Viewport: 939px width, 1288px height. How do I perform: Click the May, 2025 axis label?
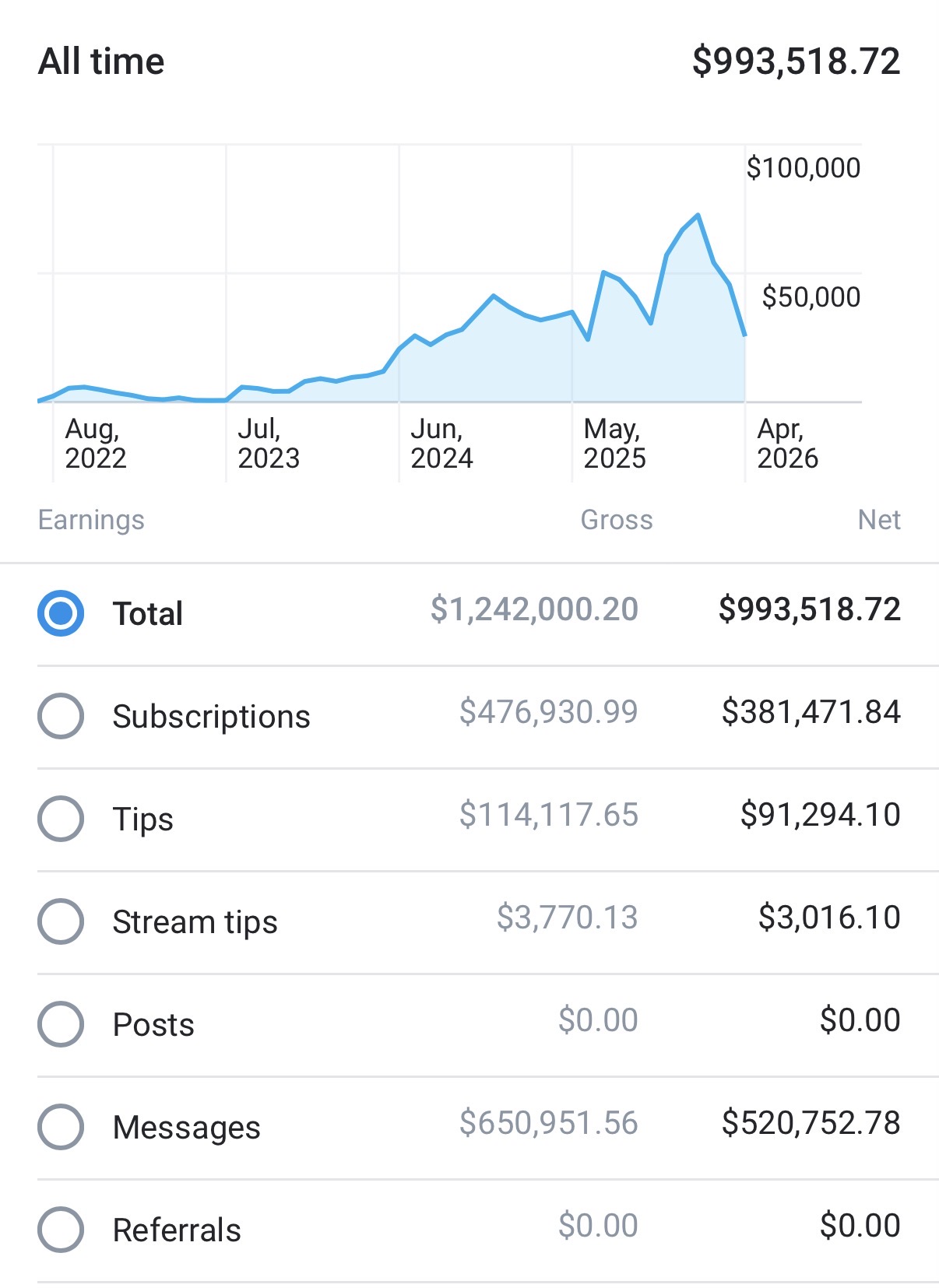coord(614,444)
